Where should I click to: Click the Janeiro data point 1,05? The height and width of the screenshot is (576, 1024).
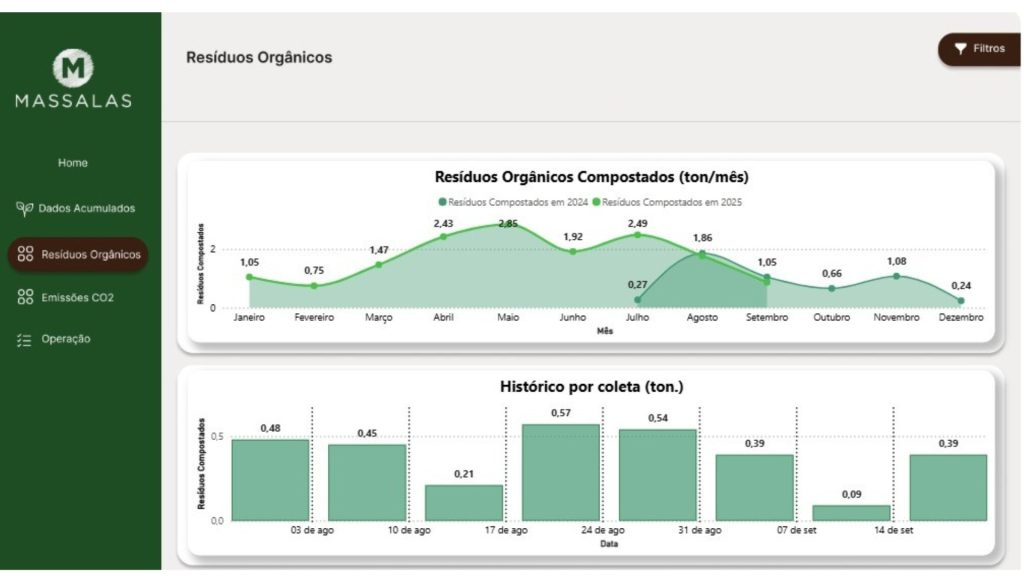(249, 278)
